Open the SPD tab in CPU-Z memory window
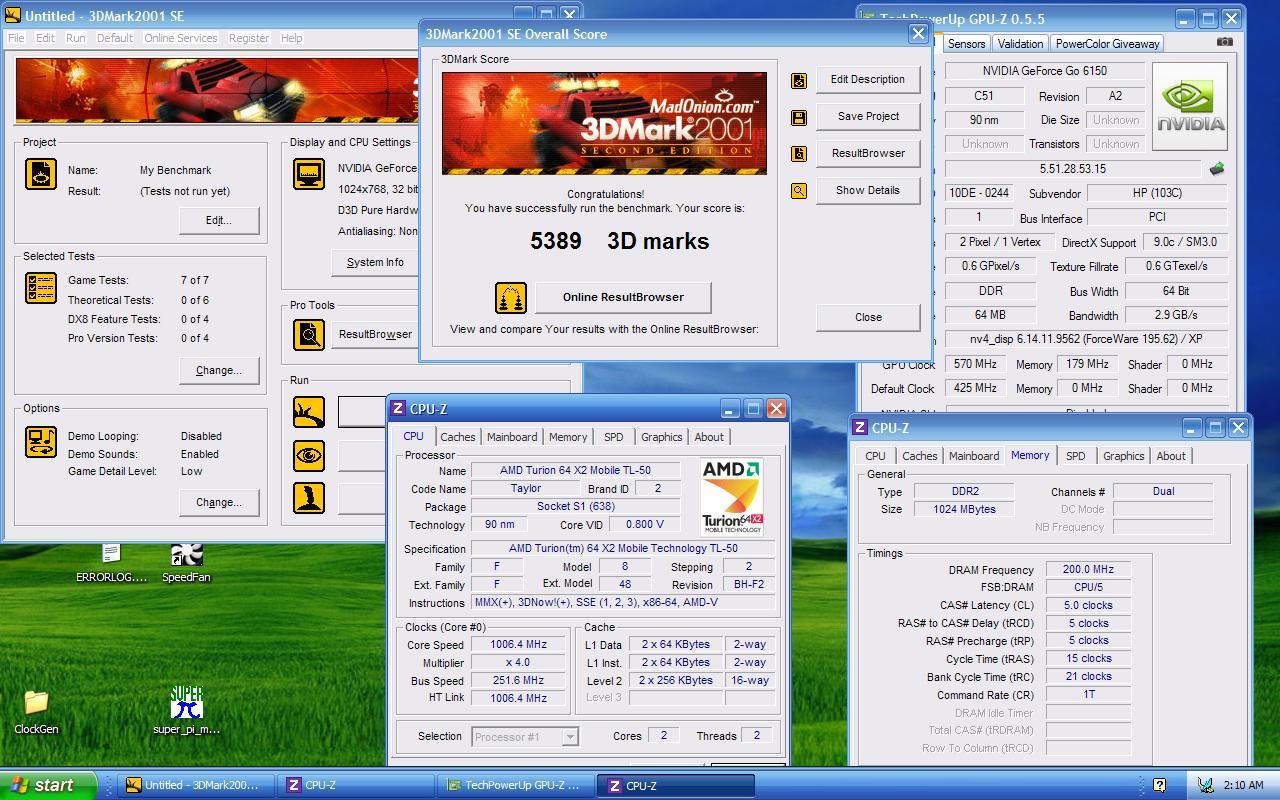The image size is (1280, 800). point(1075,456)
